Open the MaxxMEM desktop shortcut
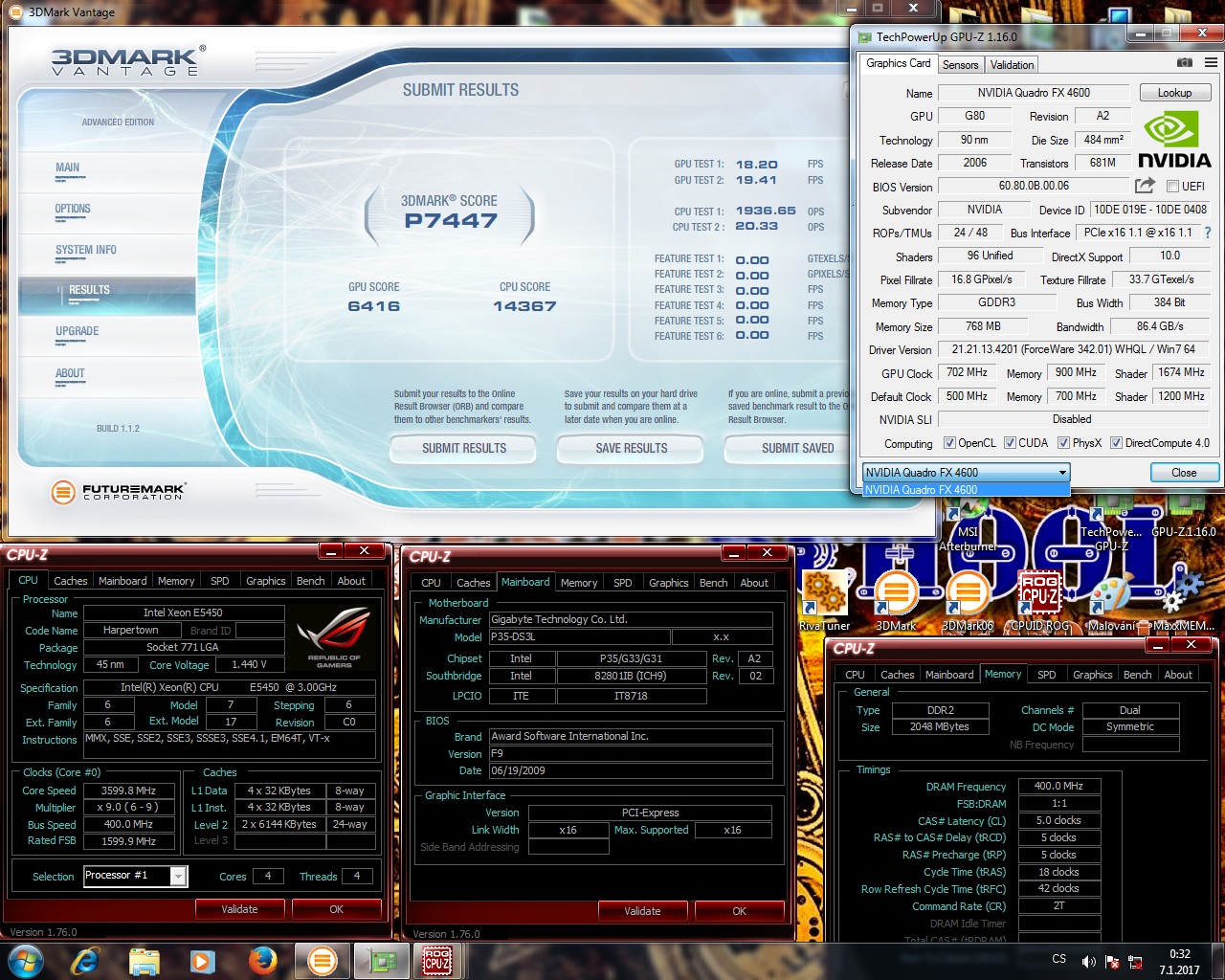Viewport: 1225px width, 980px height. click(1183, 600)
